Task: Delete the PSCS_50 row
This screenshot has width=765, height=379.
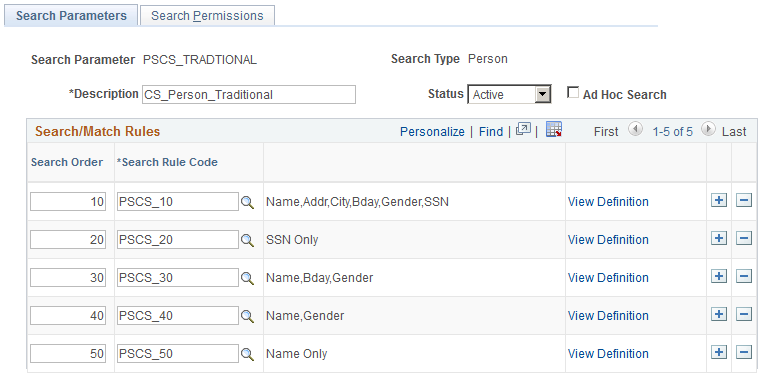Action: tap(744, 353)
